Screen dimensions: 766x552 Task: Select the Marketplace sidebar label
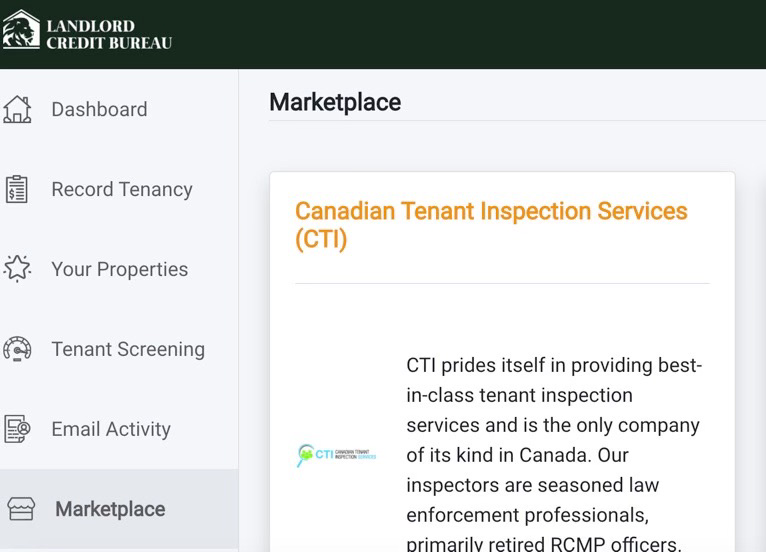pyautogui.click(x=110, y=509)
